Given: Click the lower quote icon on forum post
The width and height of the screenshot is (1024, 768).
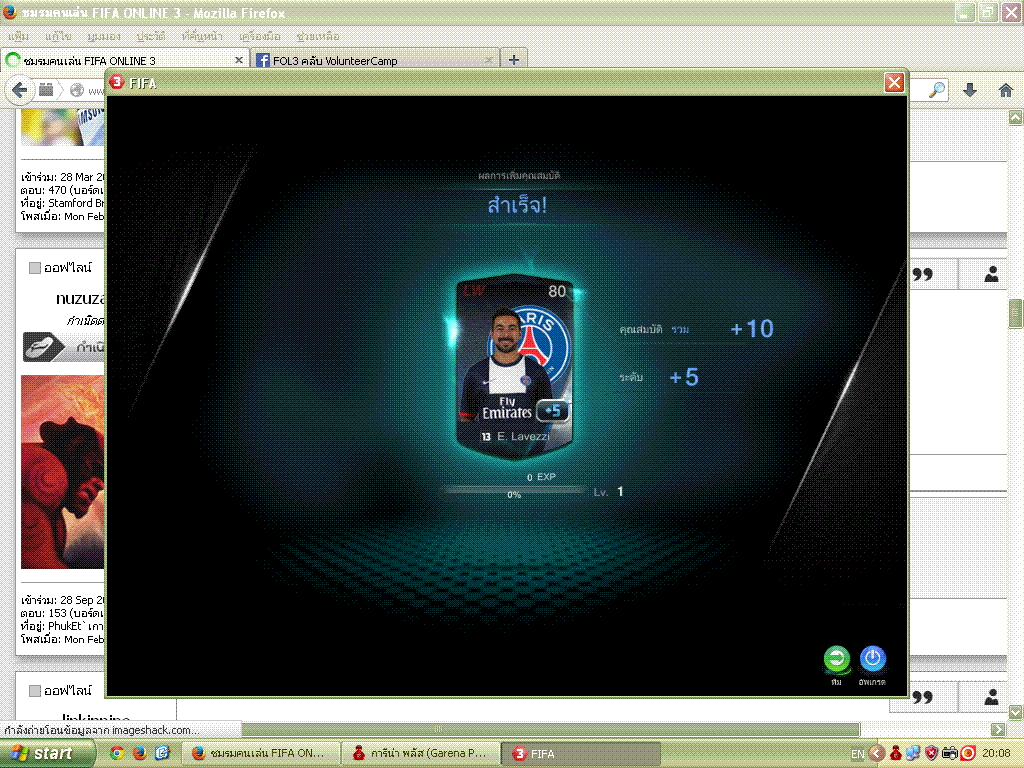Looking at the screenshot, I should (922, 697).
